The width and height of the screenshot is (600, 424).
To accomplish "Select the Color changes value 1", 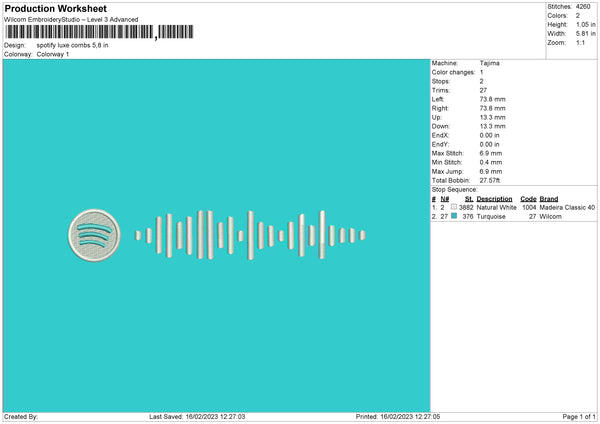I will click(x=481, y=72).
